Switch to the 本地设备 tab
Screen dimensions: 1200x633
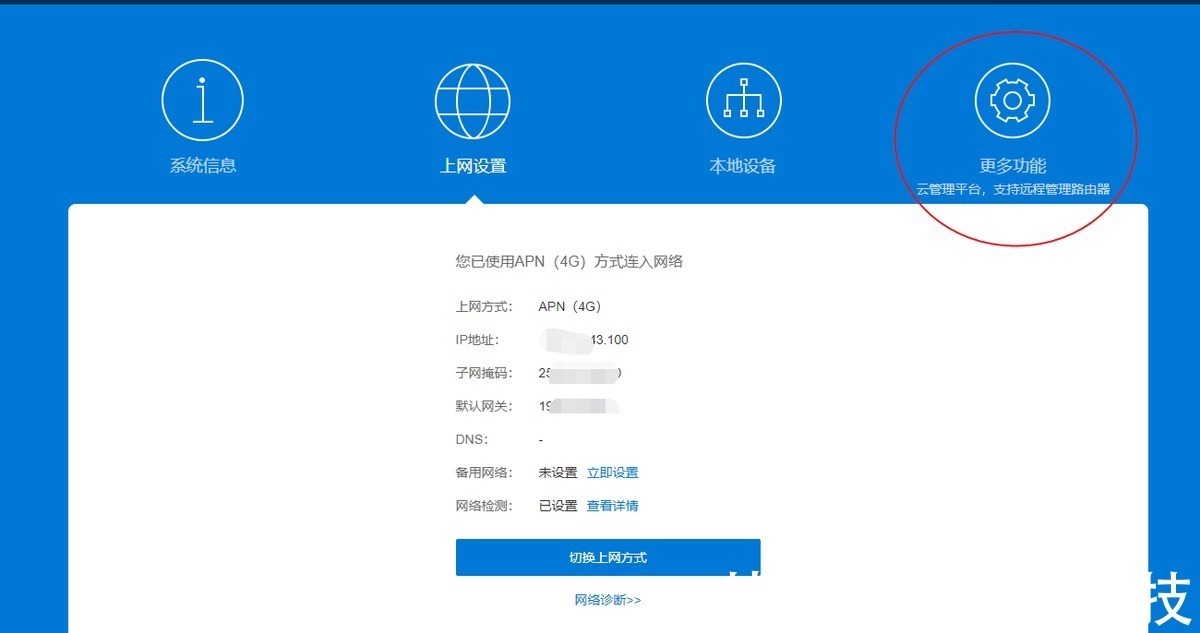pos(742,164)
